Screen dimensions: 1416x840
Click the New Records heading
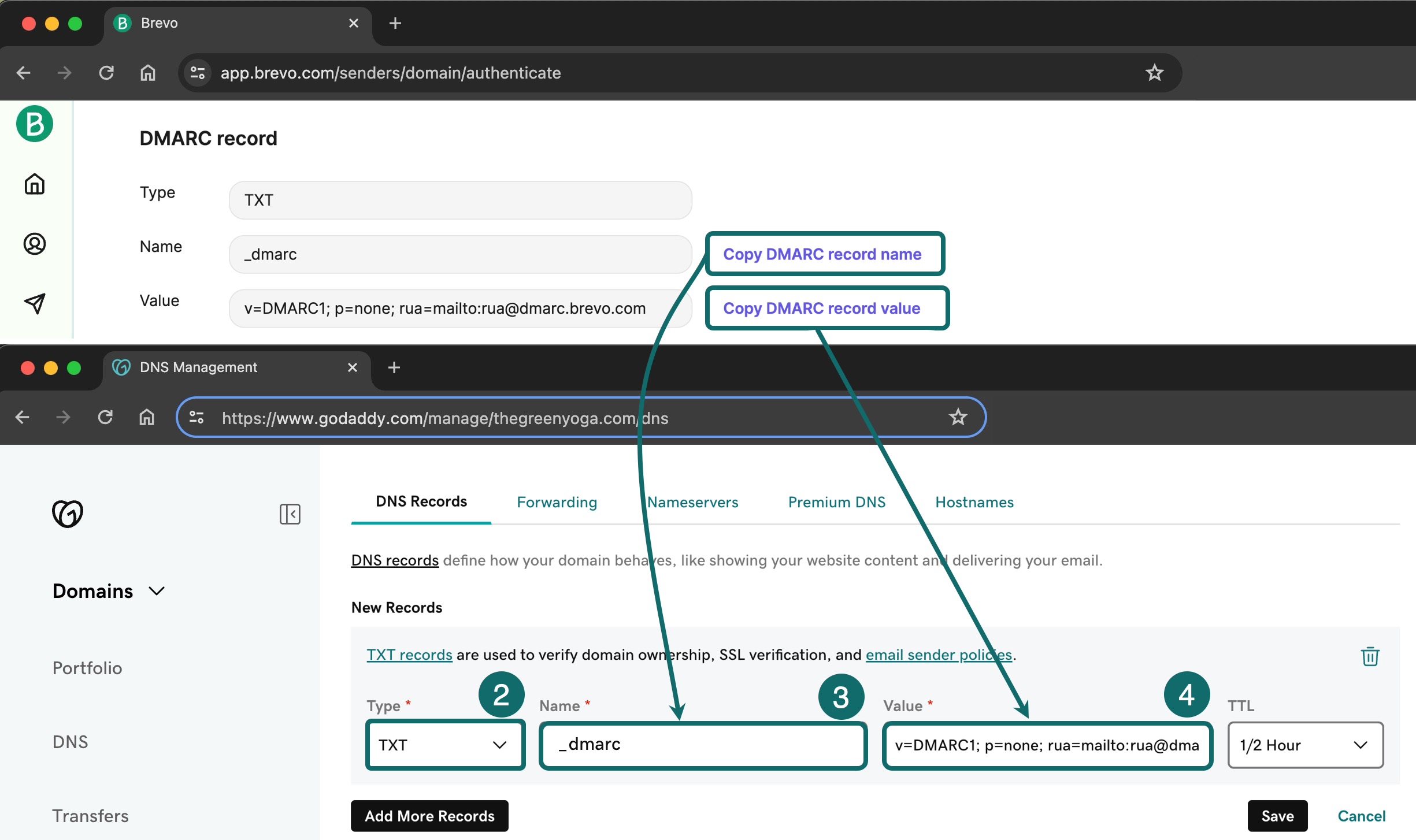396,608
